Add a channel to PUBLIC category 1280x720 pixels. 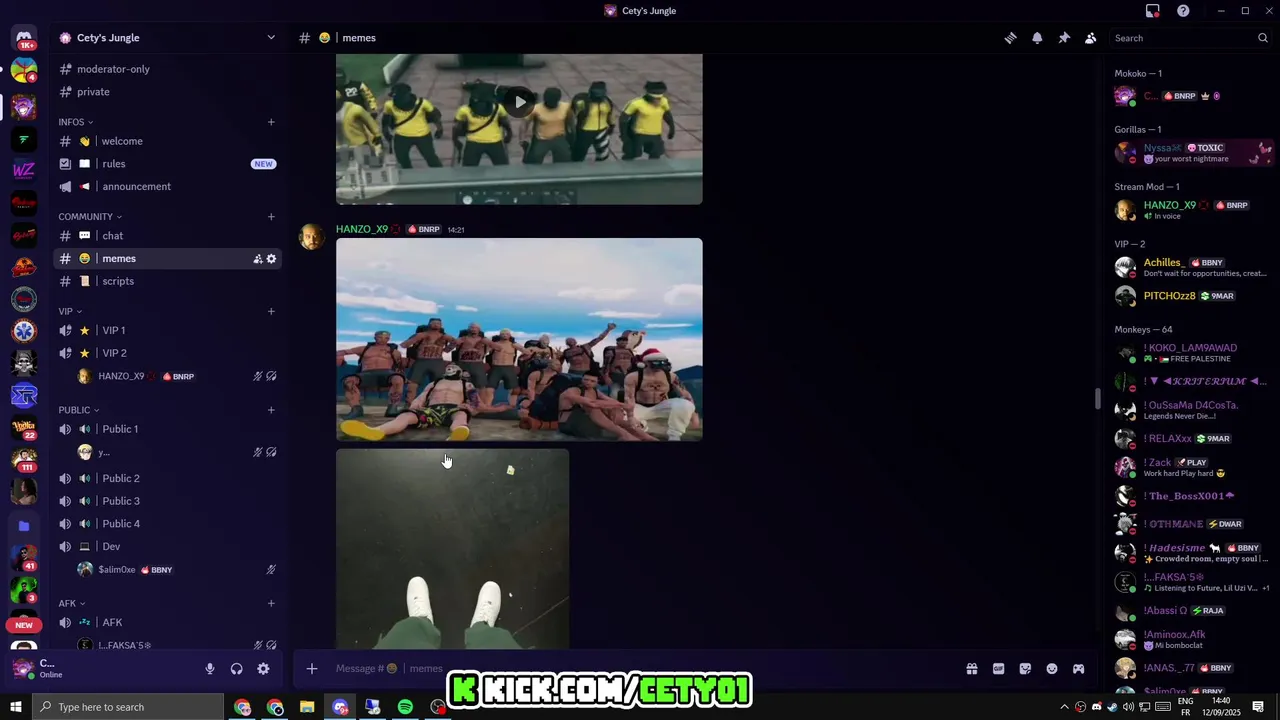coord(271,410)
